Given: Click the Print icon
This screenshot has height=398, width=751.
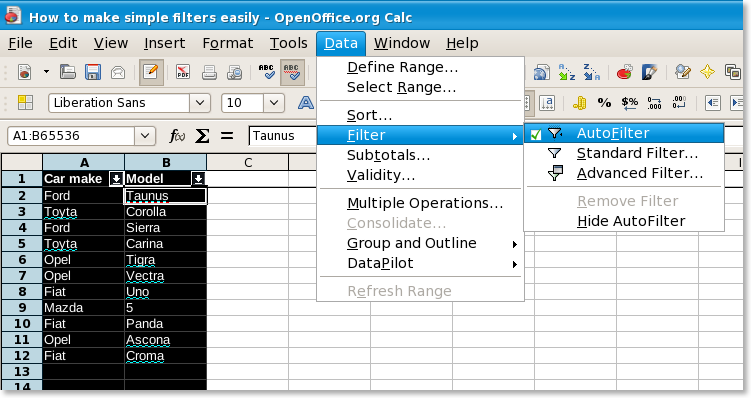Looking at the screenshot, I should pos(209,73).
